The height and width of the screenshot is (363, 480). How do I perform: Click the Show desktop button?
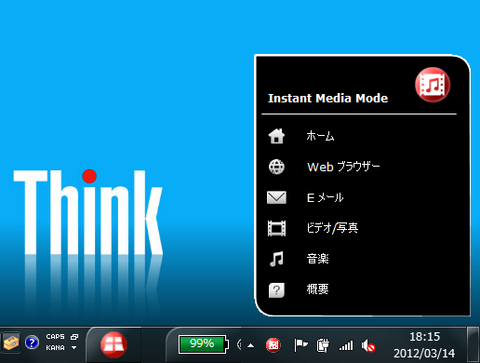473,345
